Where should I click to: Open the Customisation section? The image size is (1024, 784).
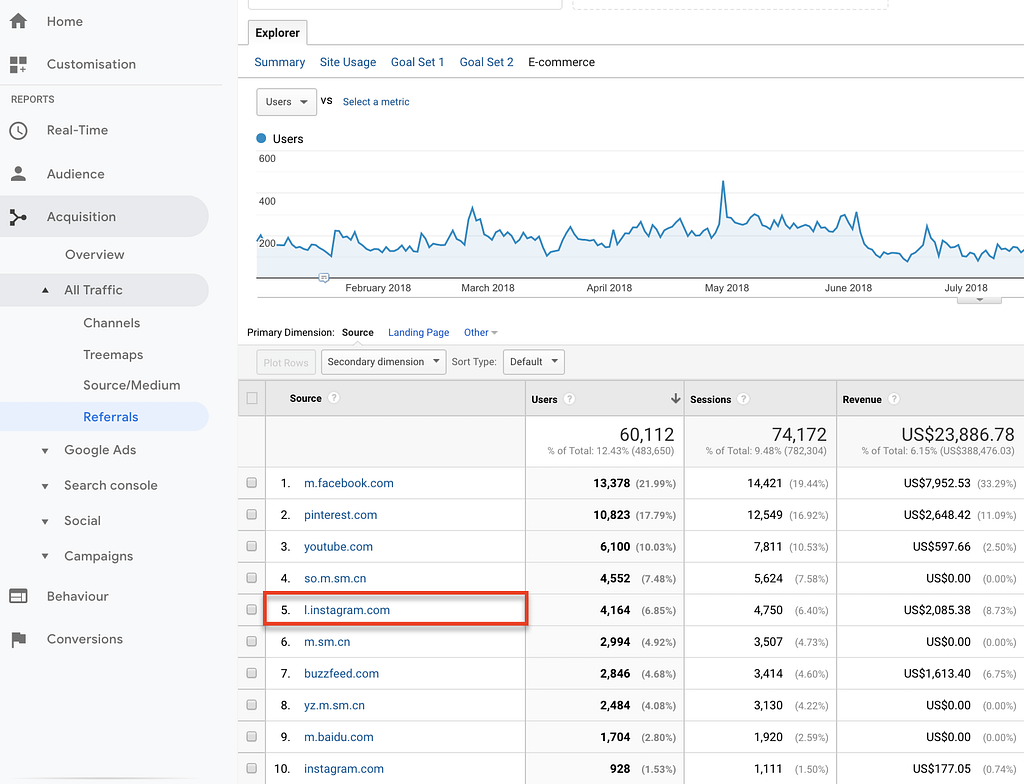(91, 63)
